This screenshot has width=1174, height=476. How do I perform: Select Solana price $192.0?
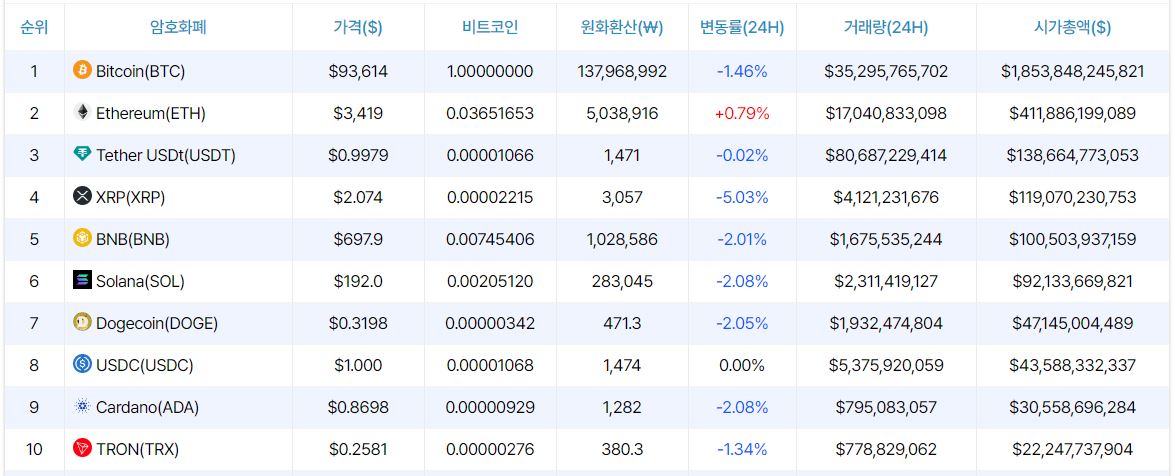(x=358, y=281)
